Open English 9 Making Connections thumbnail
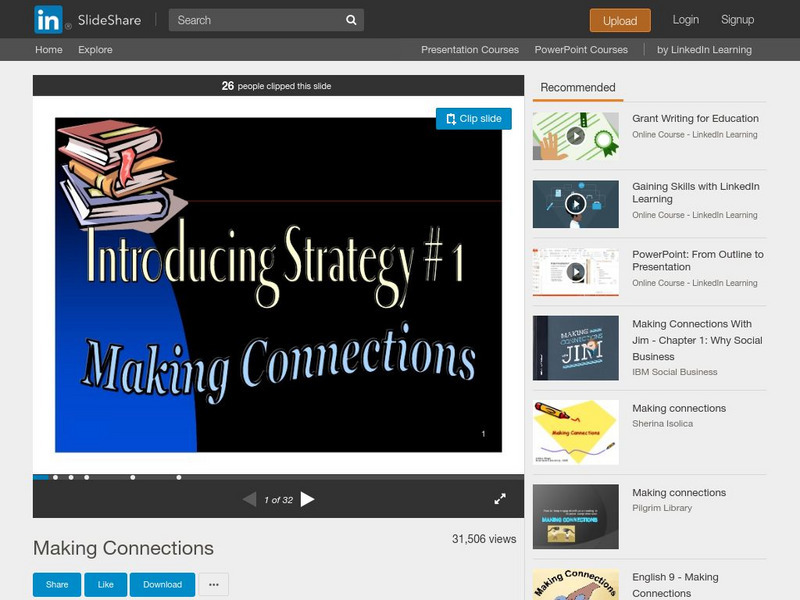Screen dimensions: 800x600 coord(576,584)
